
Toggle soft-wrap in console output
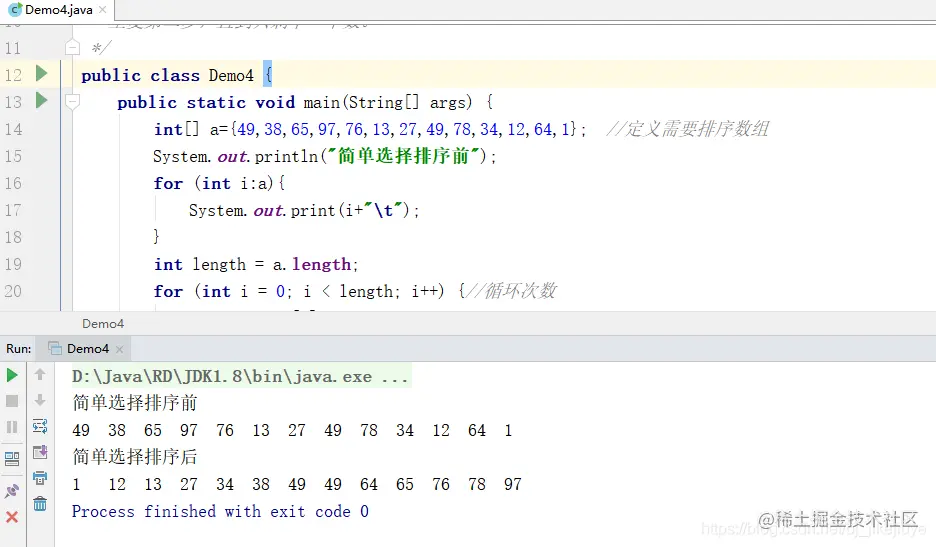pos(40,426)
